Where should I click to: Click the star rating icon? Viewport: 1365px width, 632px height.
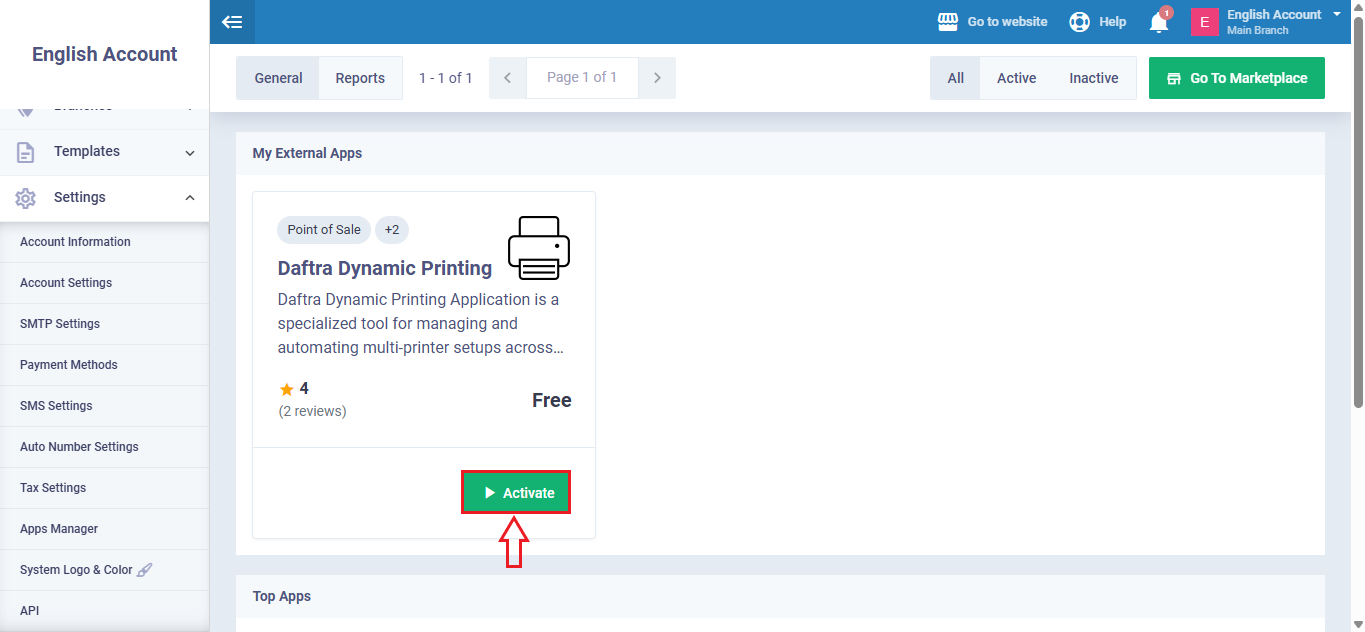[x=287, y=389]
